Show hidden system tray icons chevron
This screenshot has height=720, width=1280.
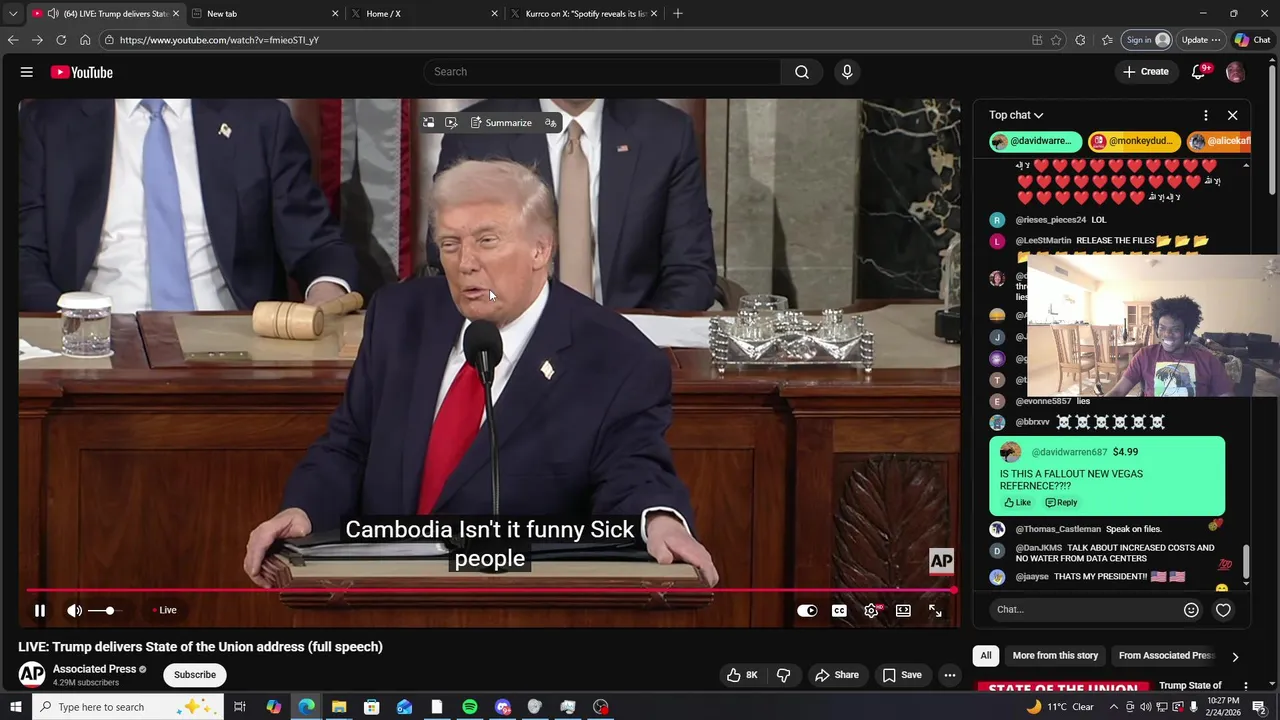(x=1114, y=707)
